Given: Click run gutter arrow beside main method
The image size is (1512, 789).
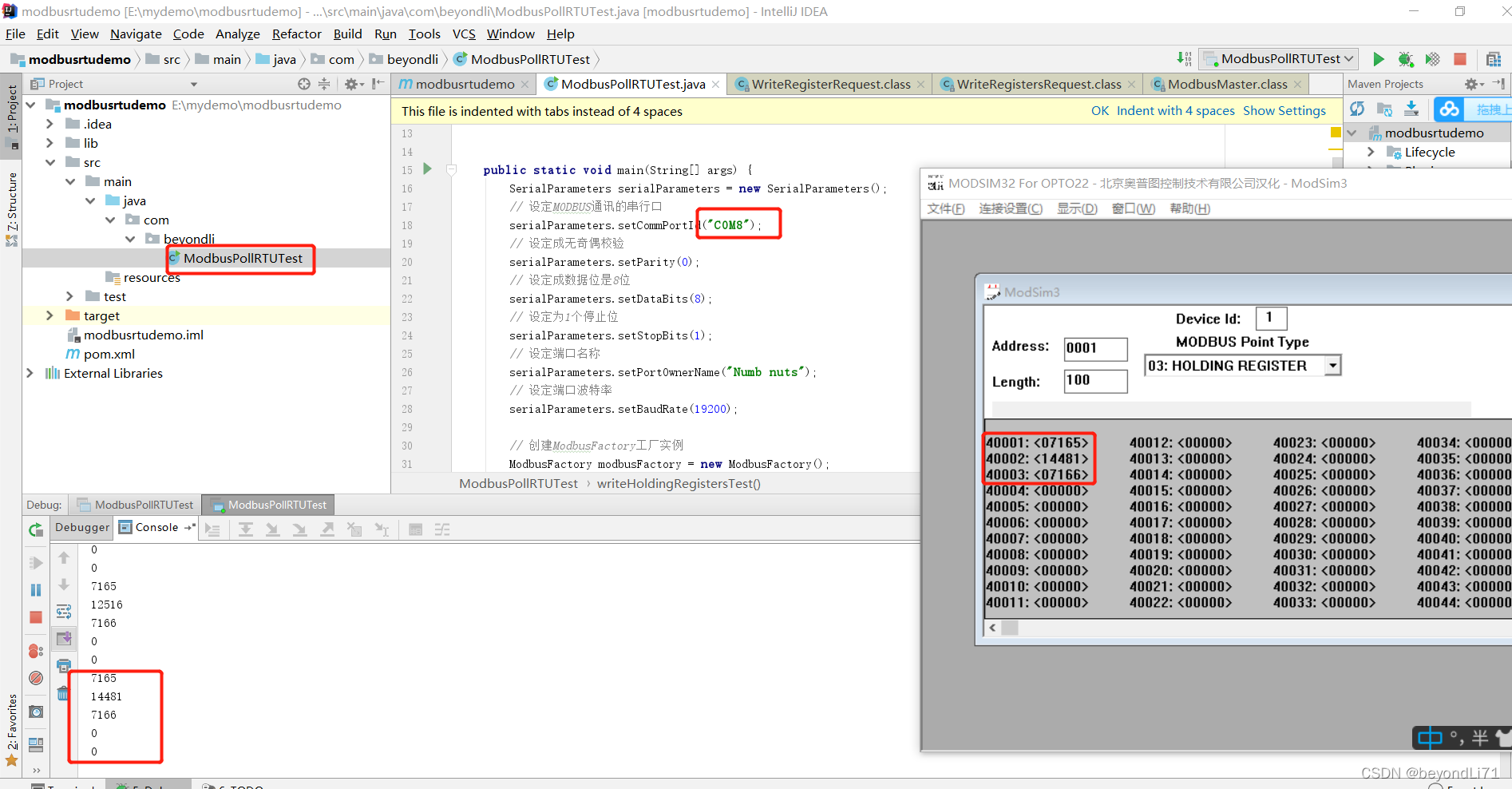Looking at the screenshot, I should click(427, 169).
